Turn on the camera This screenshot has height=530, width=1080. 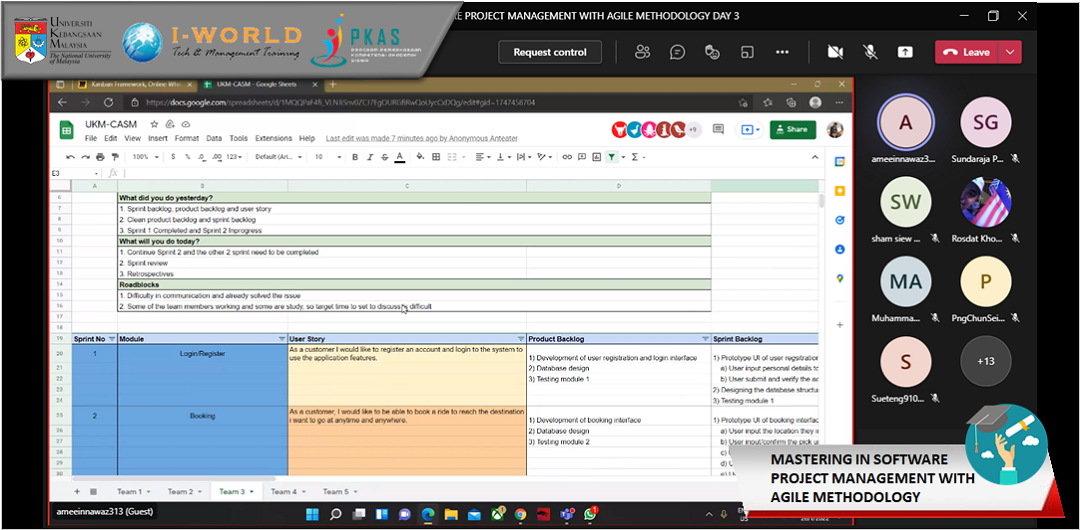[835, 52]
